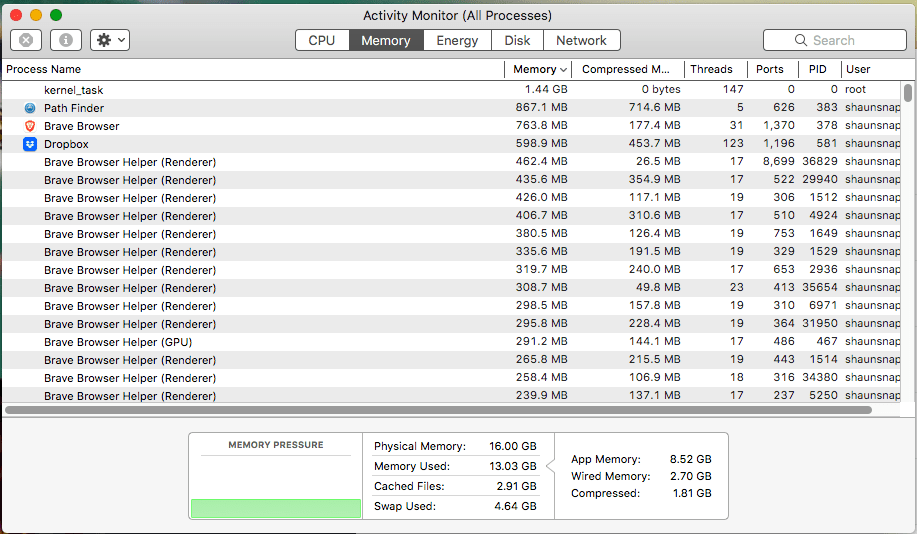The width and height of the screenshot is (917, 534).
Task: Select Brave Helper Renderer using 265.8 MB
Action: (x=451, y=360)
